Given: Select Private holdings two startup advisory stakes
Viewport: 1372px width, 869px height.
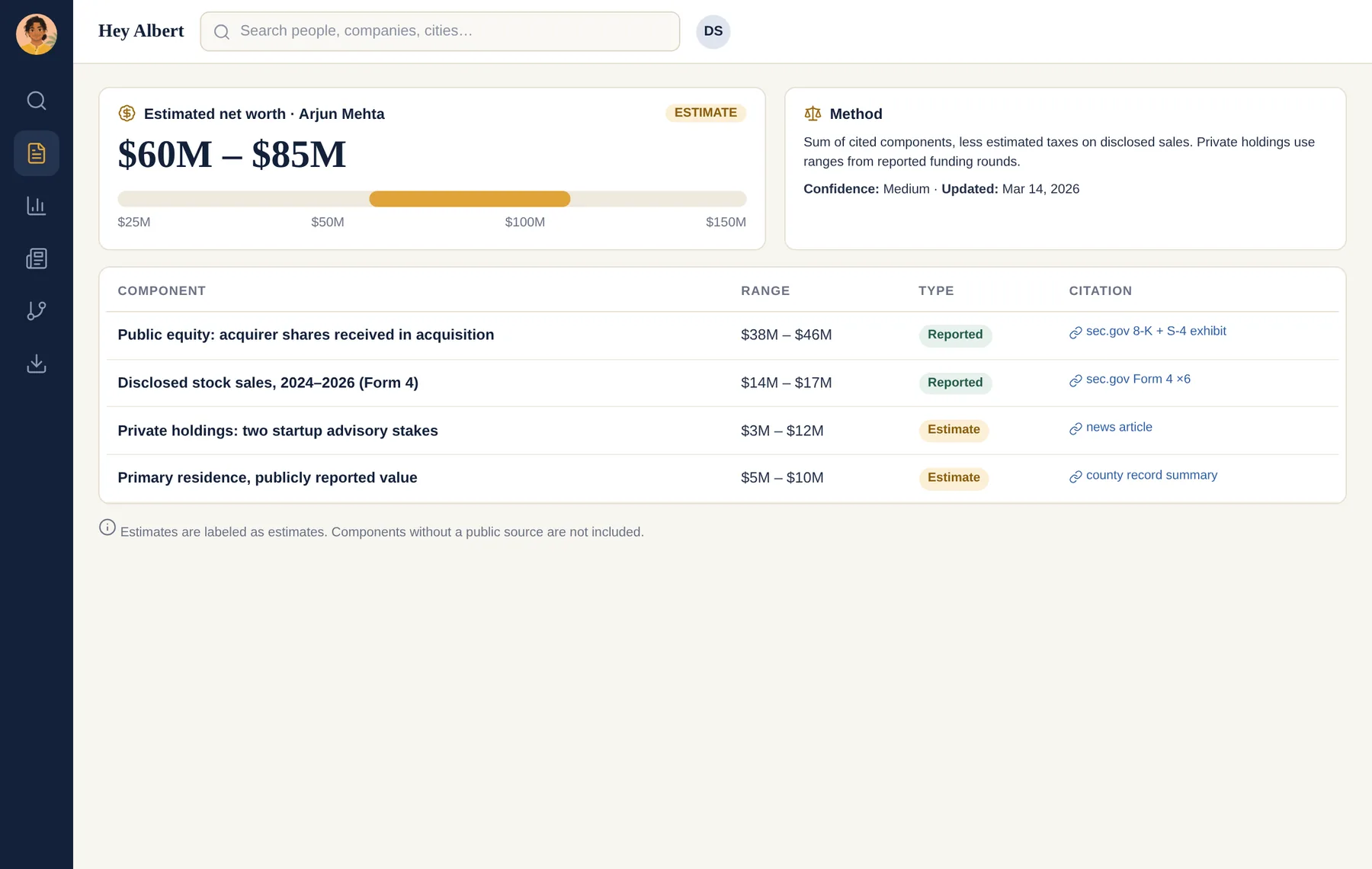Looking at the screenshot, I should (277, 431).
